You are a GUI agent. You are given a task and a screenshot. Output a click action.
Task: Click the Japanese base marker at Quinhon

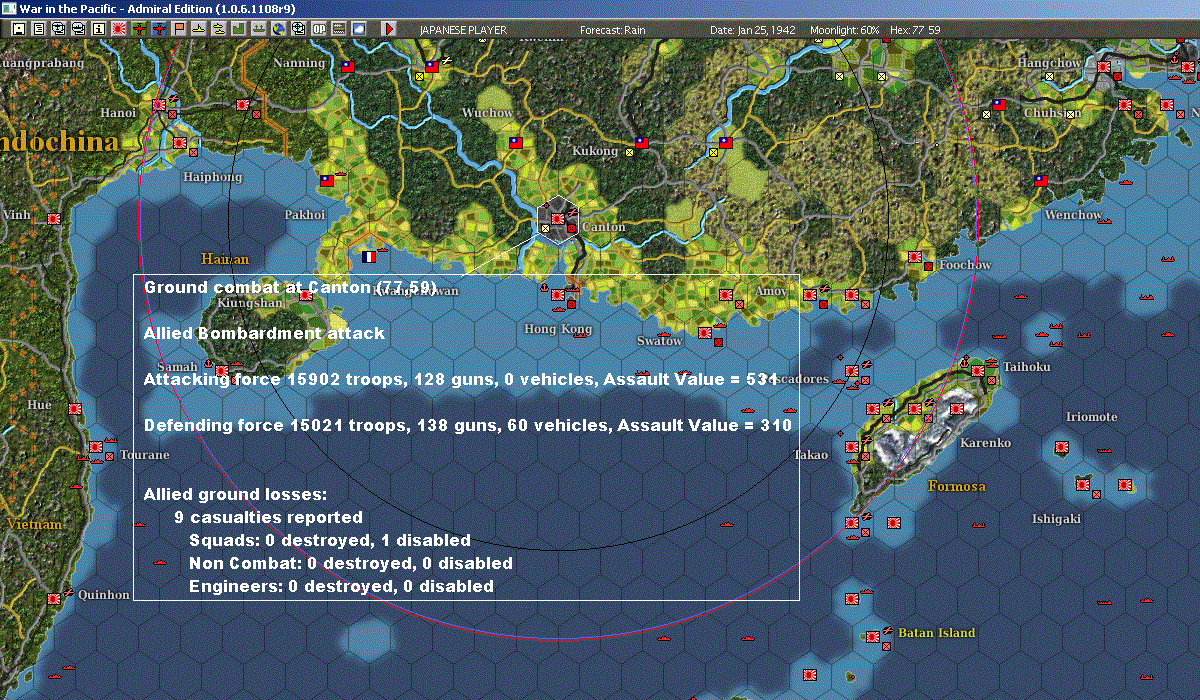pyautogui.click(x=55, y=598)
